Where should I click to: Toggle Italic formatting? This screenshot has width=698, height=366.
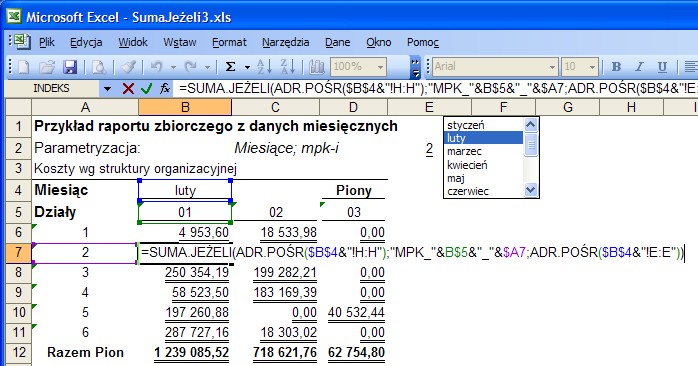coord(640,67)
